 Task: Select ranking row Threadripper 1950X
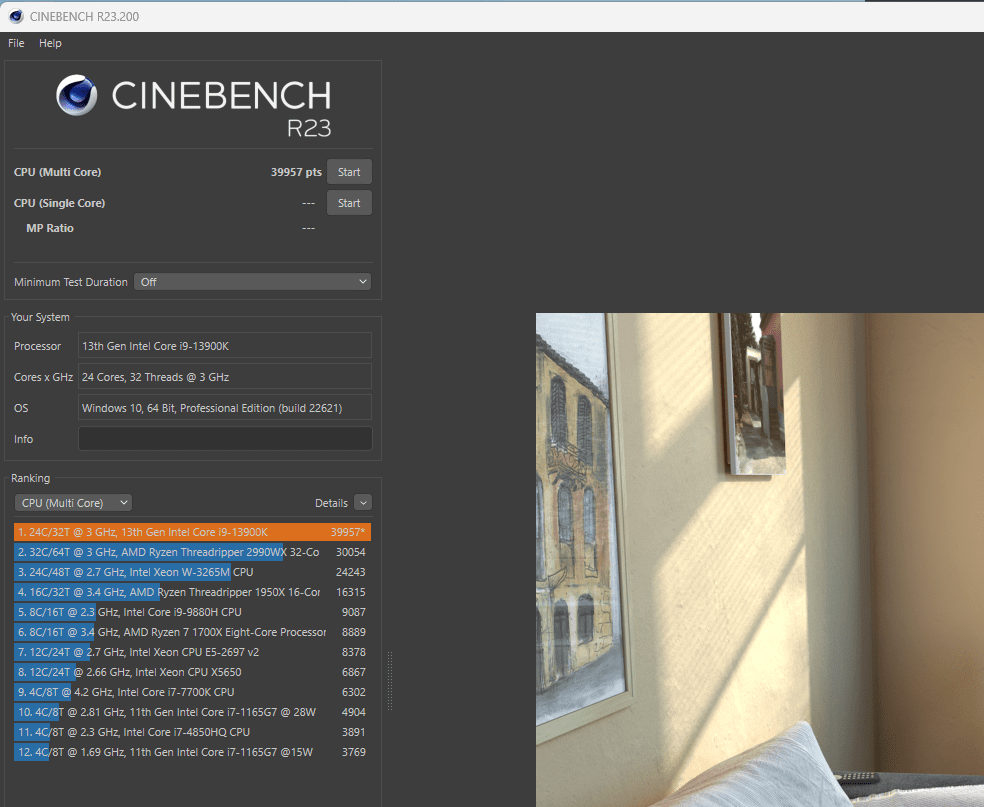click(x=192, y=592)
